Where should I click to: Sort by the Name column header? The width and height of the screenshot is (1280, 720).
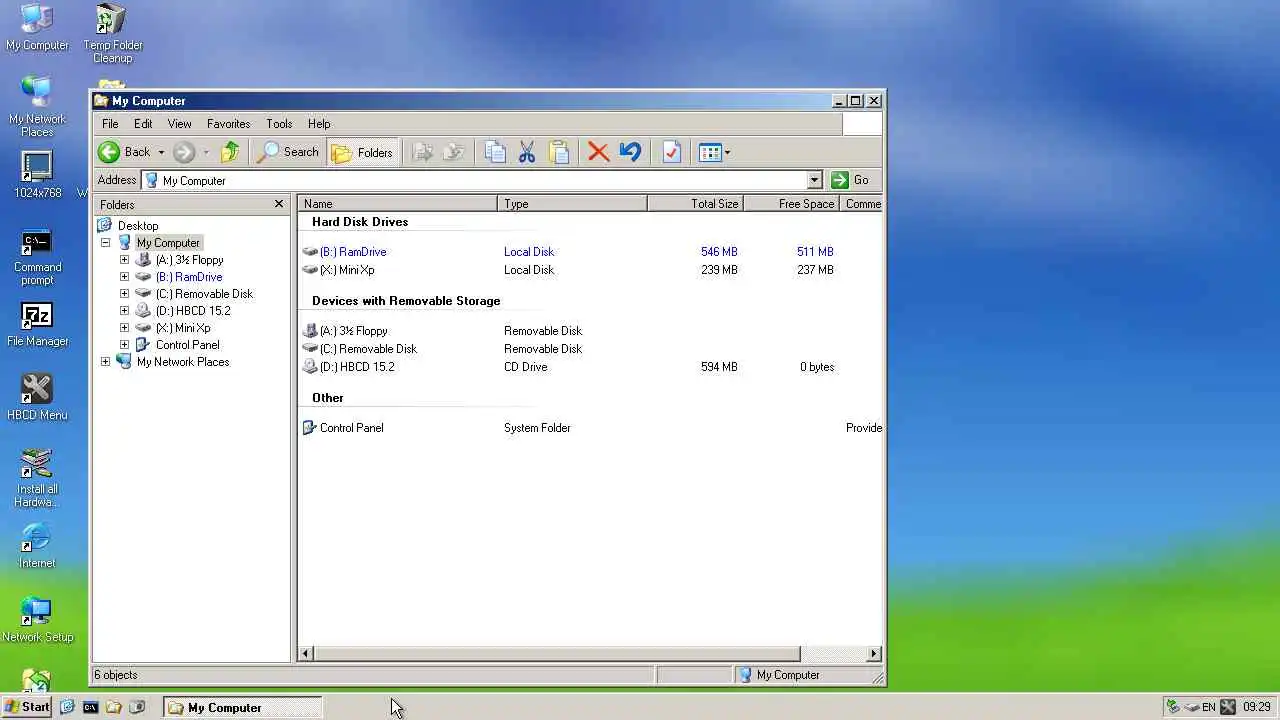point(398,204)
